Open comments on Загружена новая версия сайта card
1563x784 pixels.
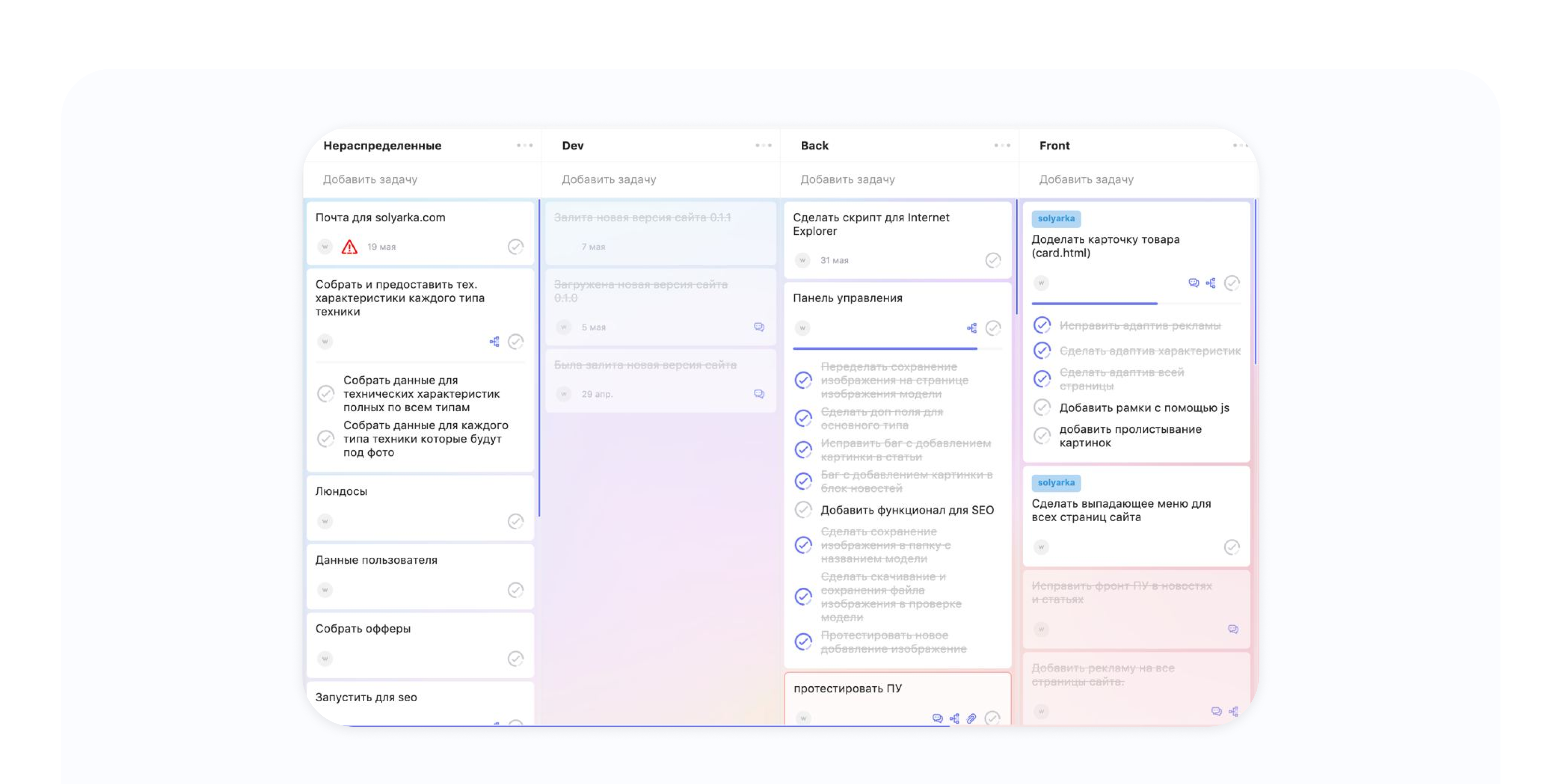coord(758,327)
